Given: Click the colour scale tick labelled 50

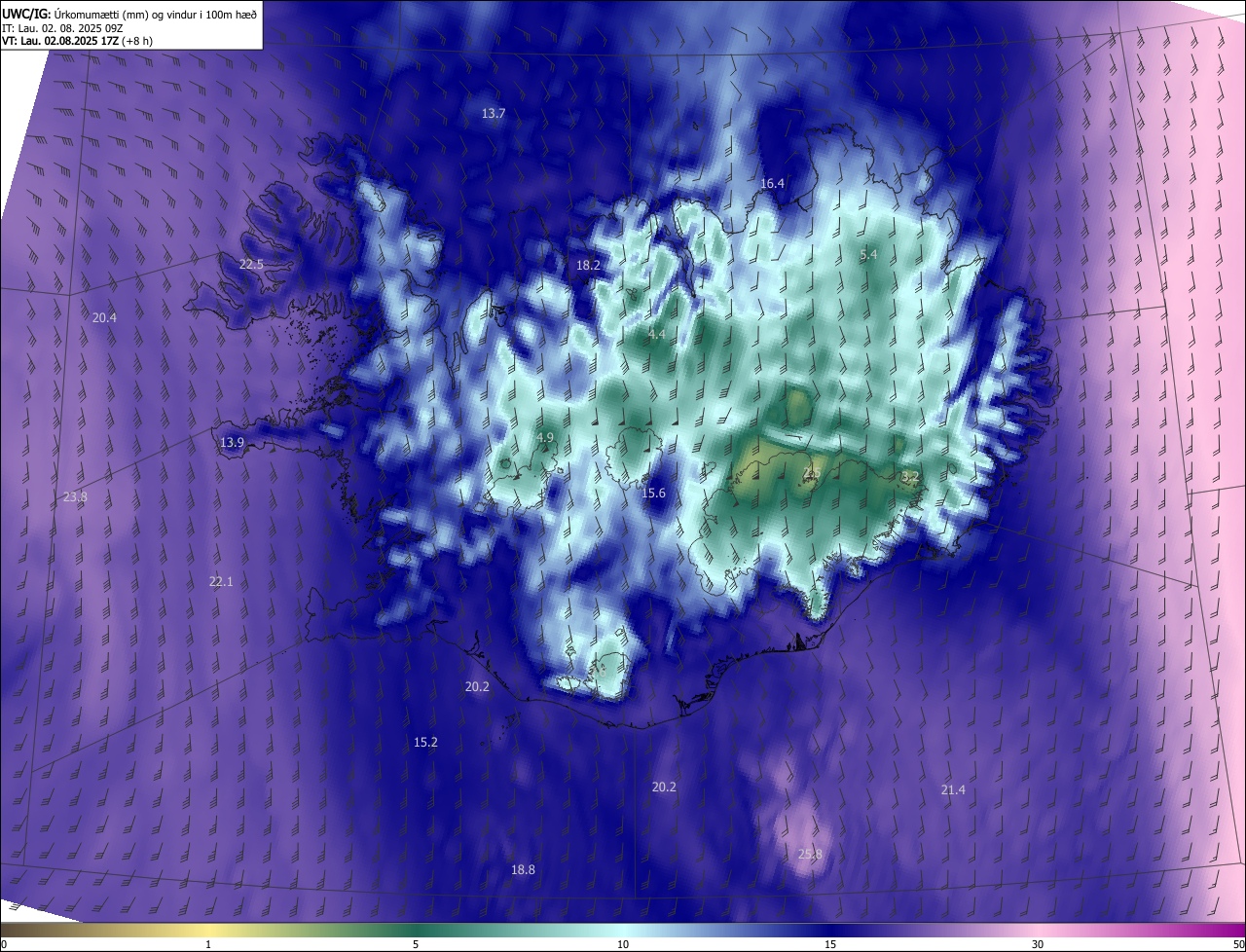Looking at the screenshot, I should coord(1238,945).
